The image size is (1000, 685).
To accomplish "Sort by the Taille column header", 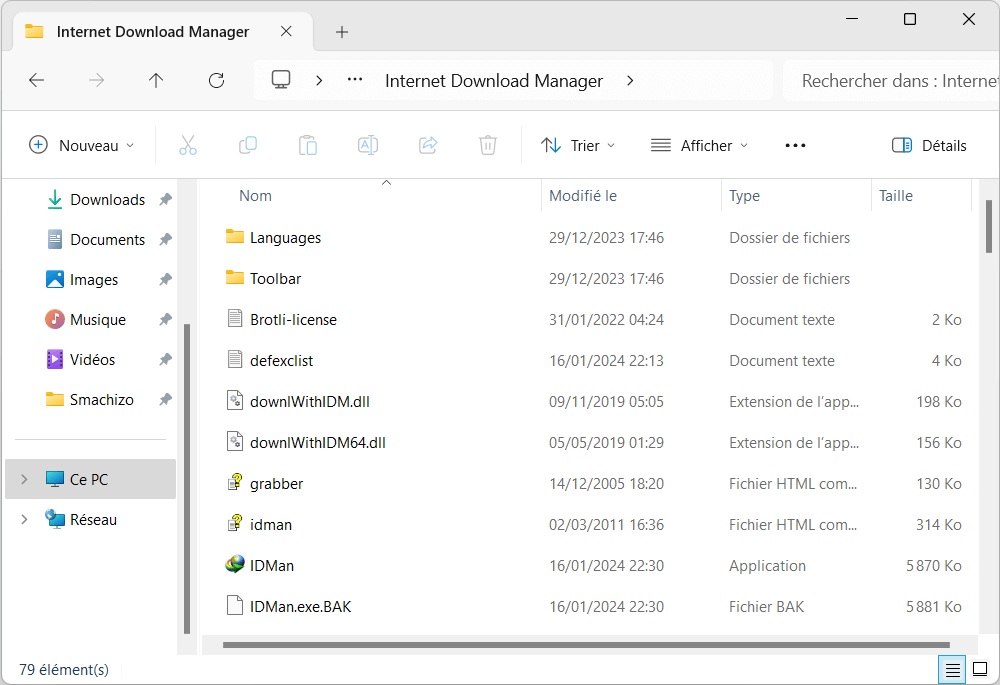I will tap(895, 196).
